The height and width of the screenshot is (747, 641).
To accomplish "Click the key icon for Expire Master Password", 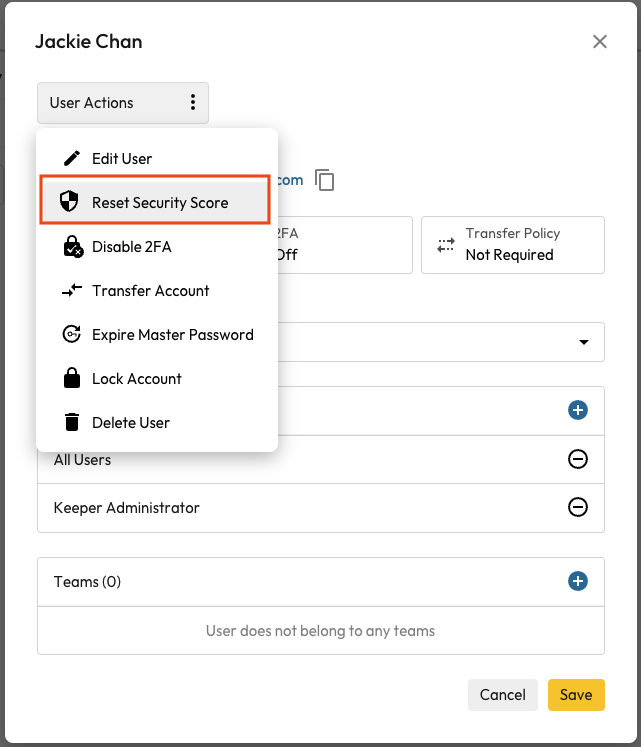I will click(x=71, y=335).
